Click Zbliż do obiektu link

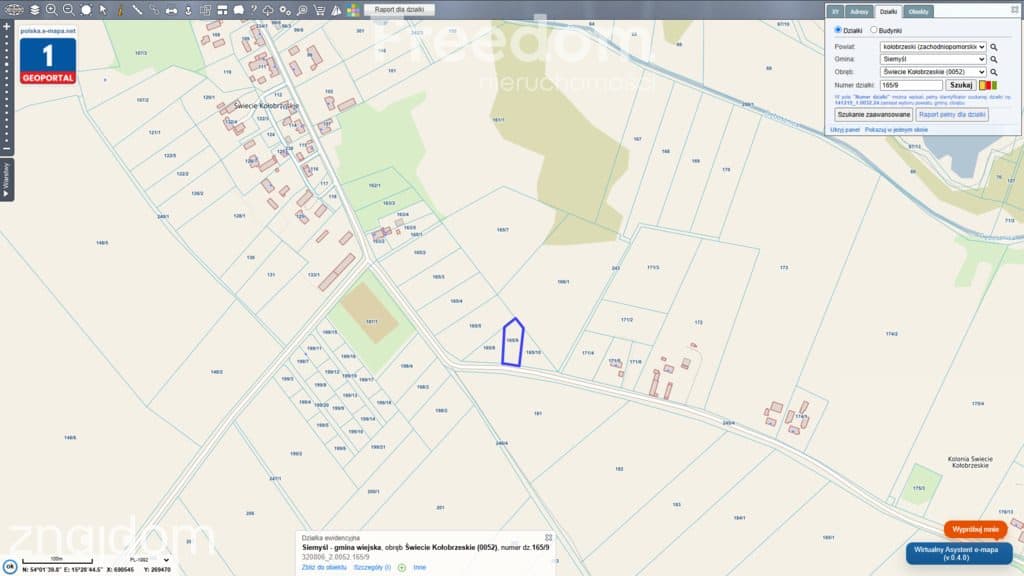click(324, 568)
